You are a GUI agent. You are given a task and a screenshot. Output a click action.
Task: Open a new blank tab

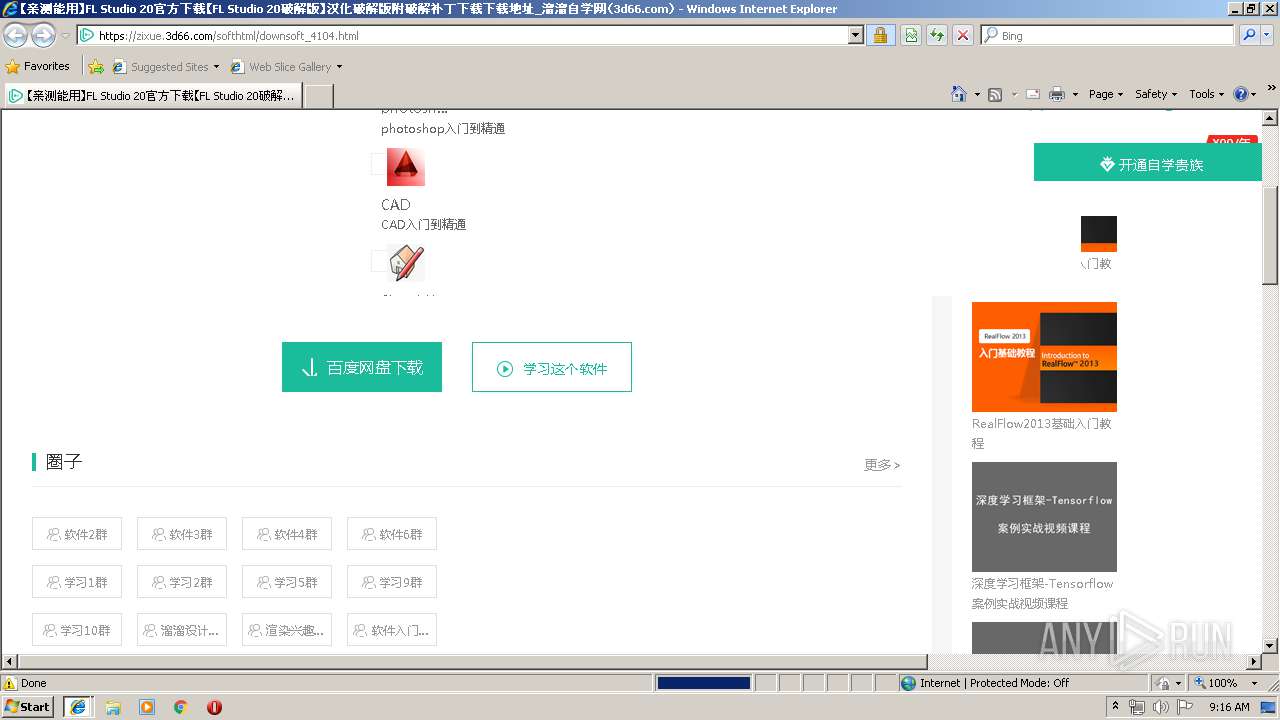pyautogui.click(x=318, y=96)
